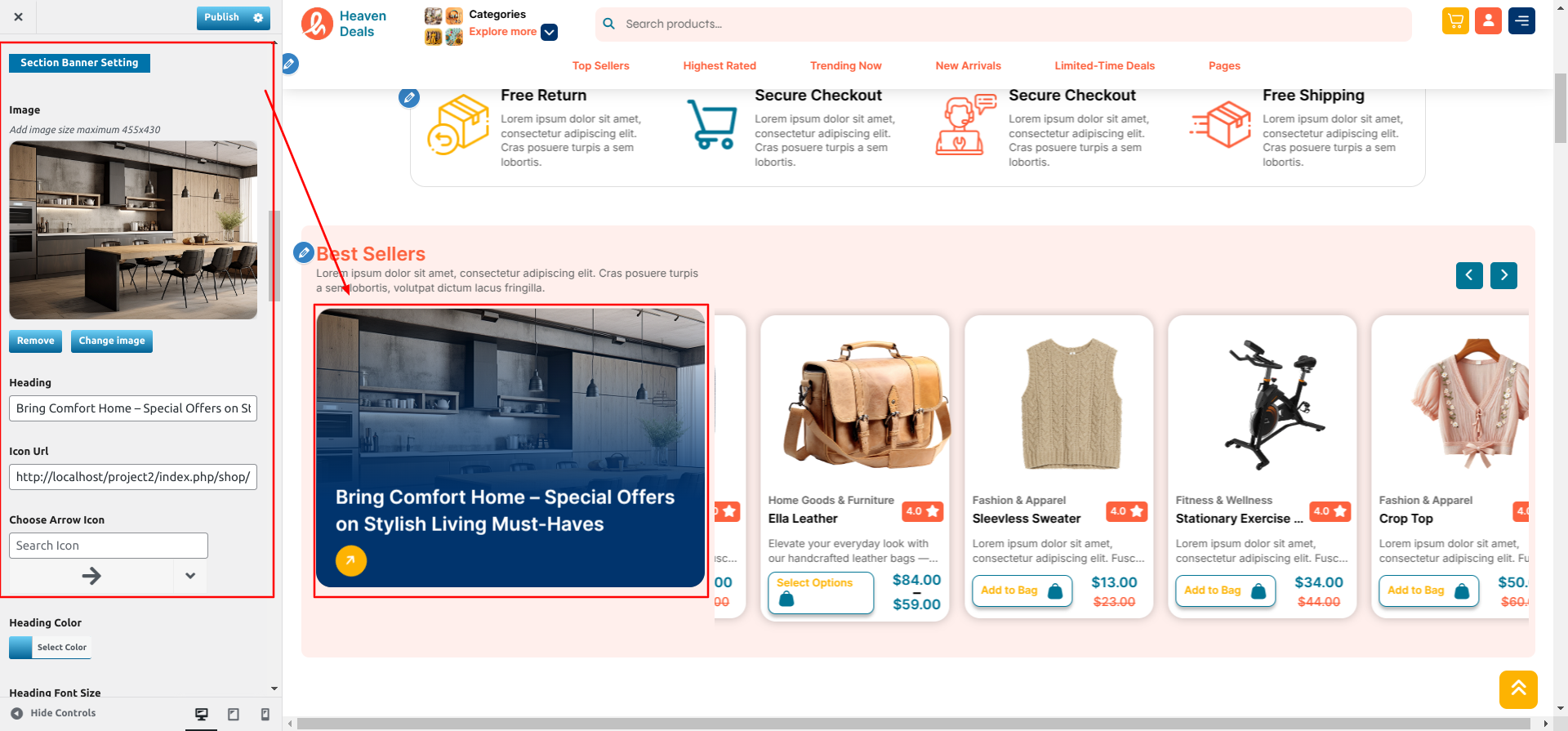1568x731 pixels.
Task: Open the Top Sellers menu item
Action: pos(600,66)
